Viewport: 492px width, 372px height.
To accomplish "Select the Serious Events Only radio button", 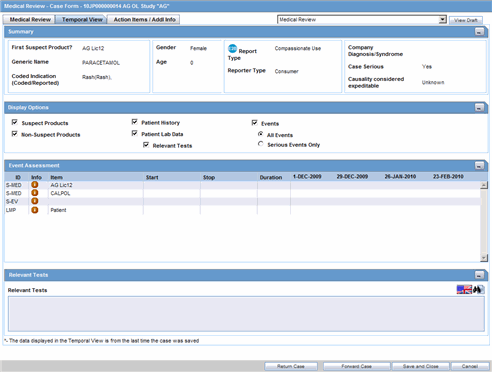I will coord(261,144).
